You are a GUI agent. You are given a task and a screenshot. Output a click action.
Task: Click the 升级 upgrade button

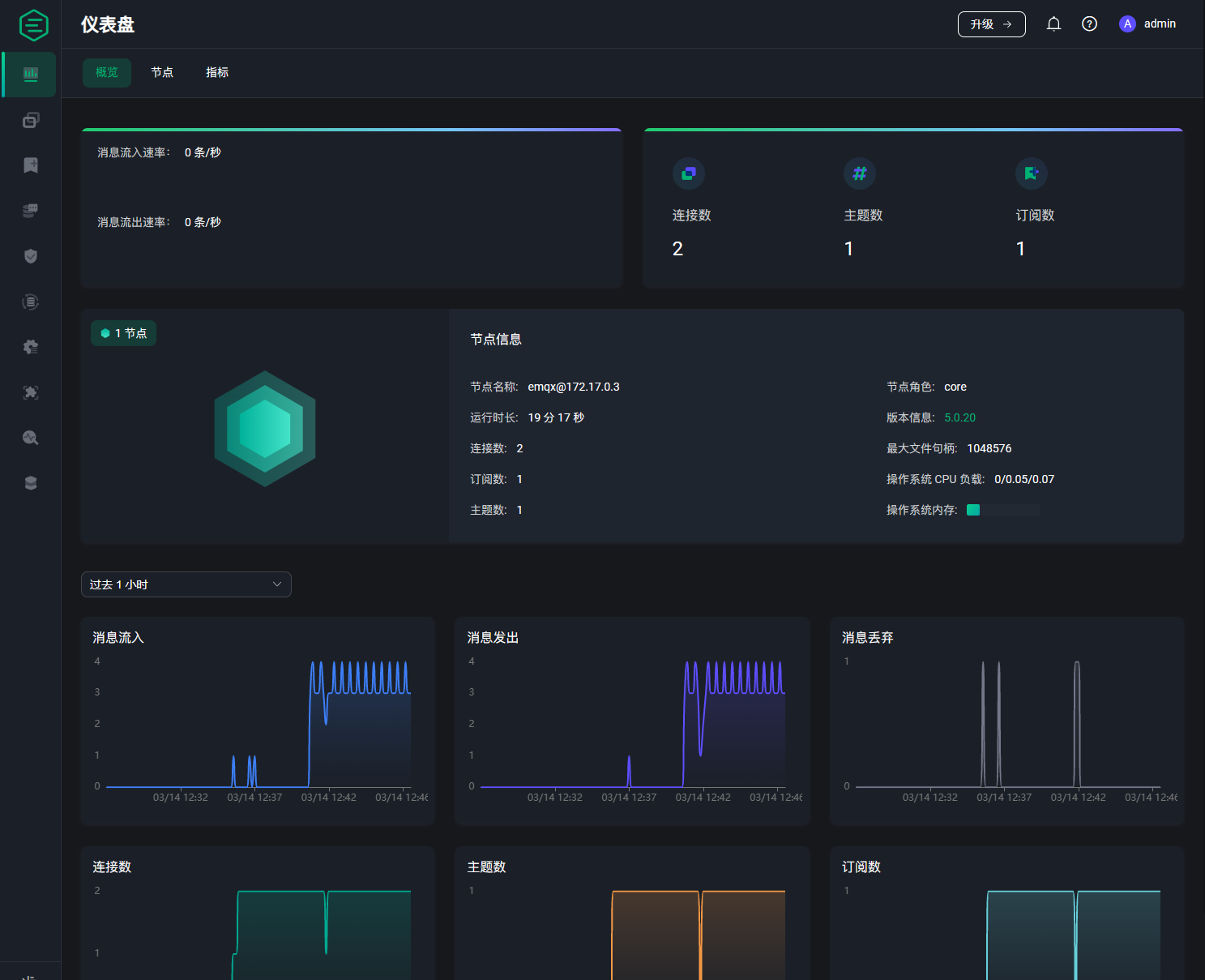click(x=992, y=24)
